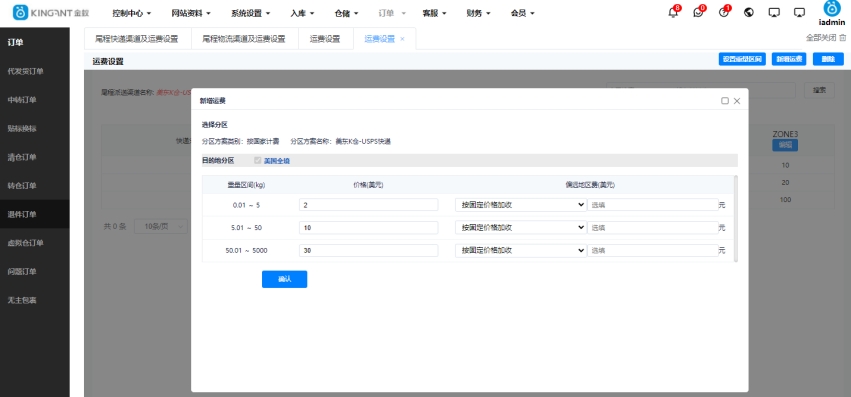Click the 设置重量区间 button

pyautogui.click(x=742, y=59)
